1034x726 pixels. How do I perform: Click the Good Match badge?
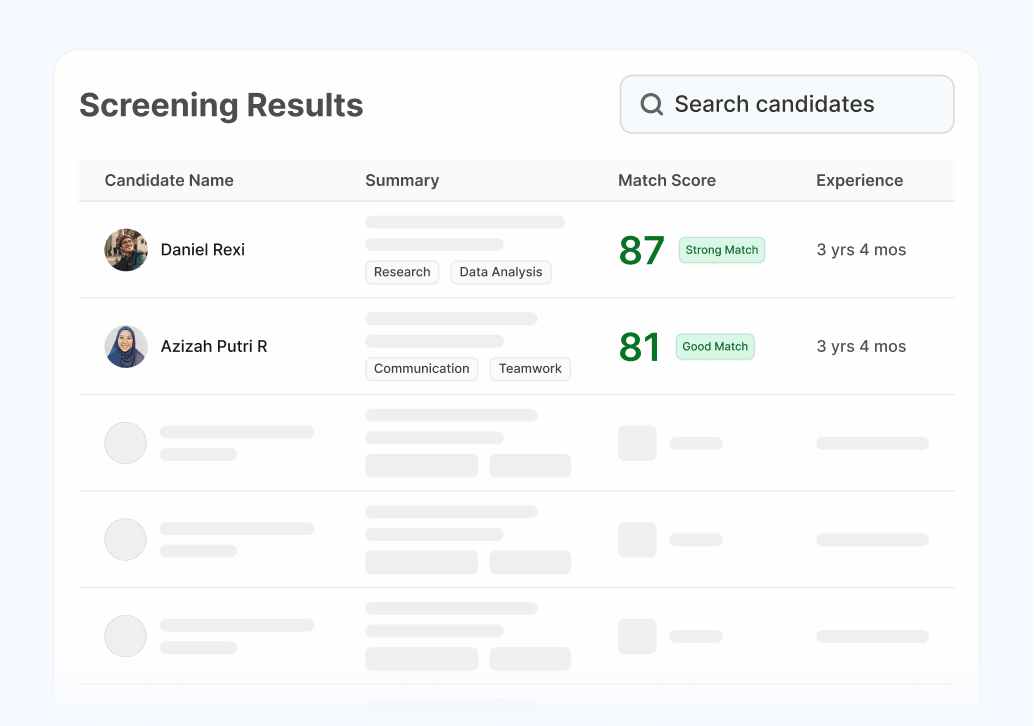(x=715, y=346)
